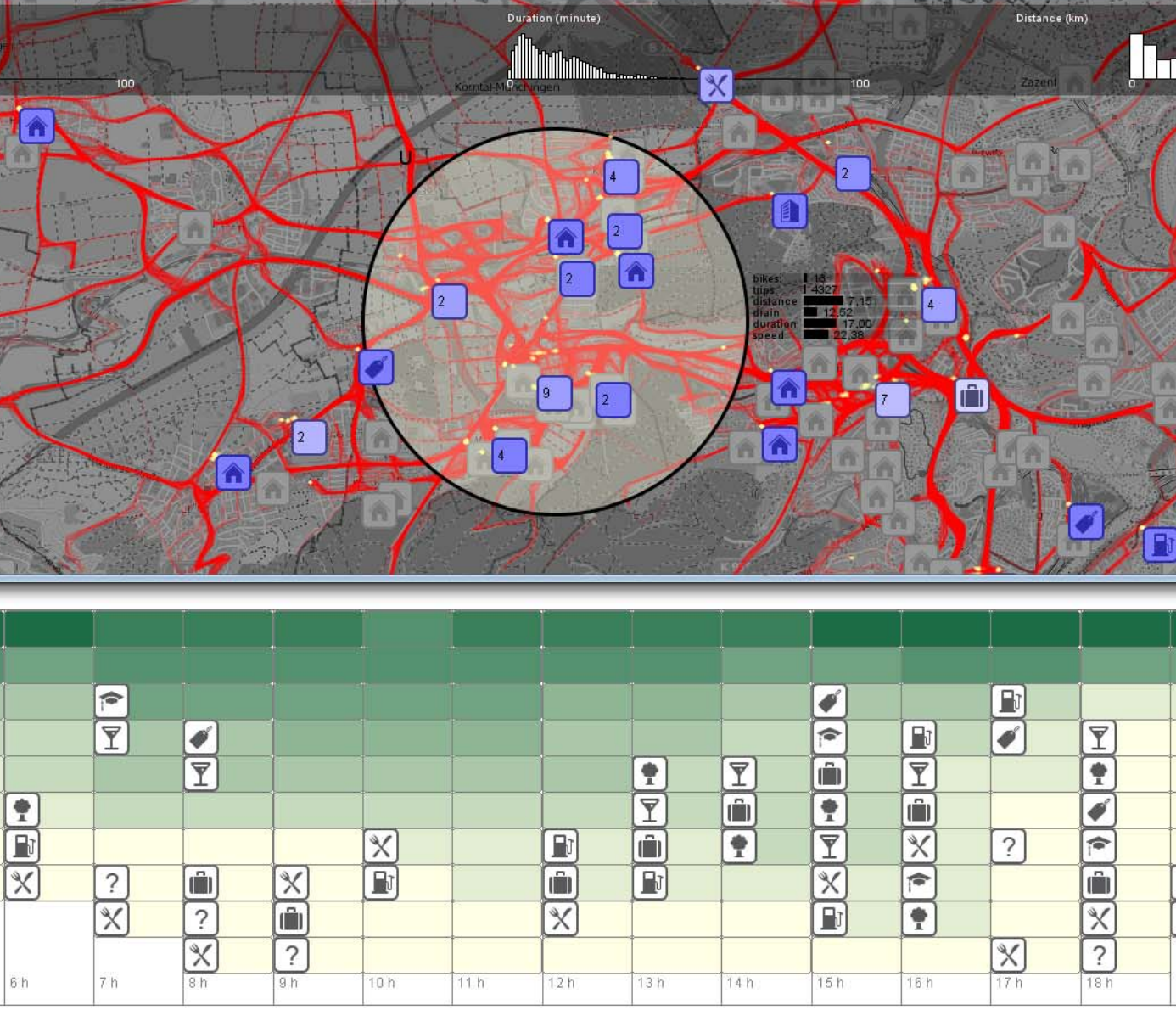1176x1010 pixels.
Task: Select the cocktail glass event at 18 h
Action: [1100, 737]
